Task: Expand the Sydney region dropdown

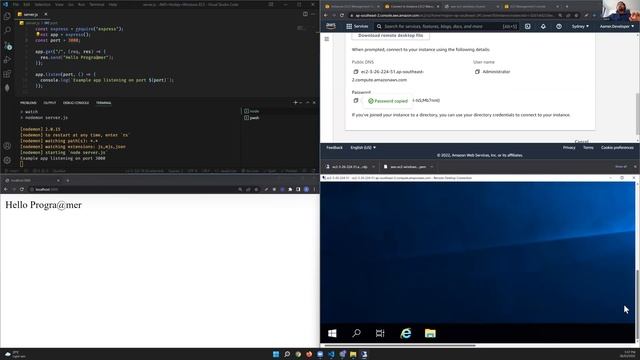Action: pos(580,26)
